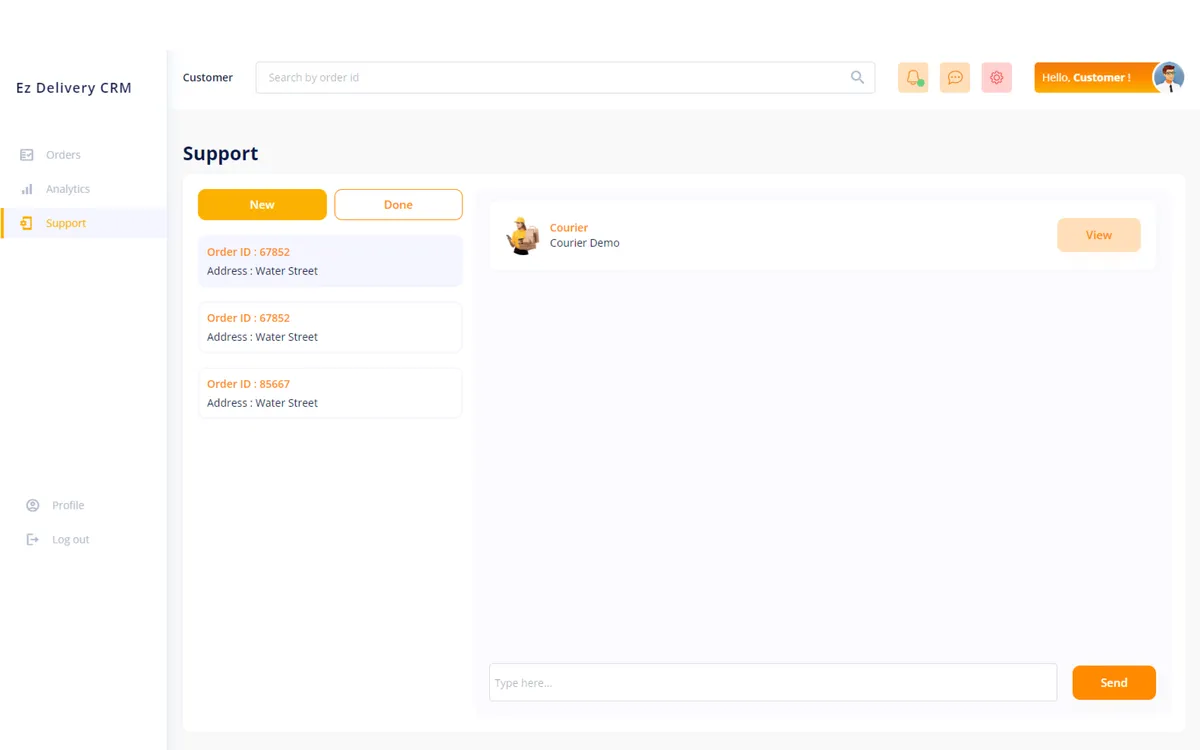Click the Support page heading

pyautogui.click(x=220, y=154)
